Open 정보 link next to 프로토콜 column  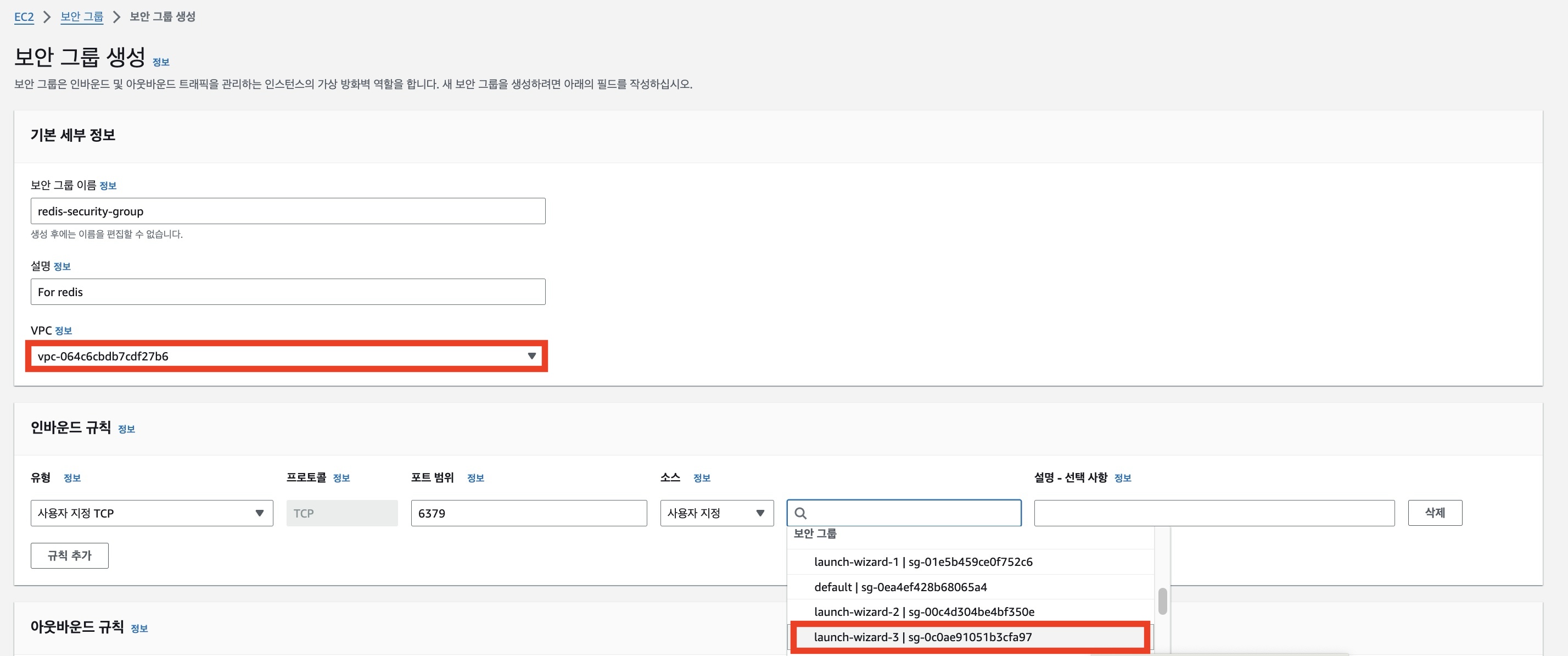(x=341, y=477)
